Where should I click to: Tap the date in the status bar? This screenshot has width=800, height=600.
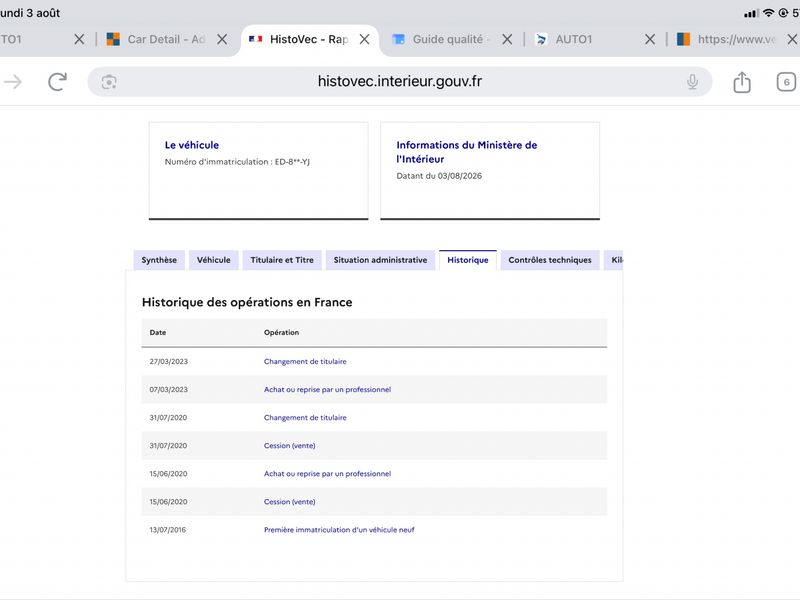point(30,13)
